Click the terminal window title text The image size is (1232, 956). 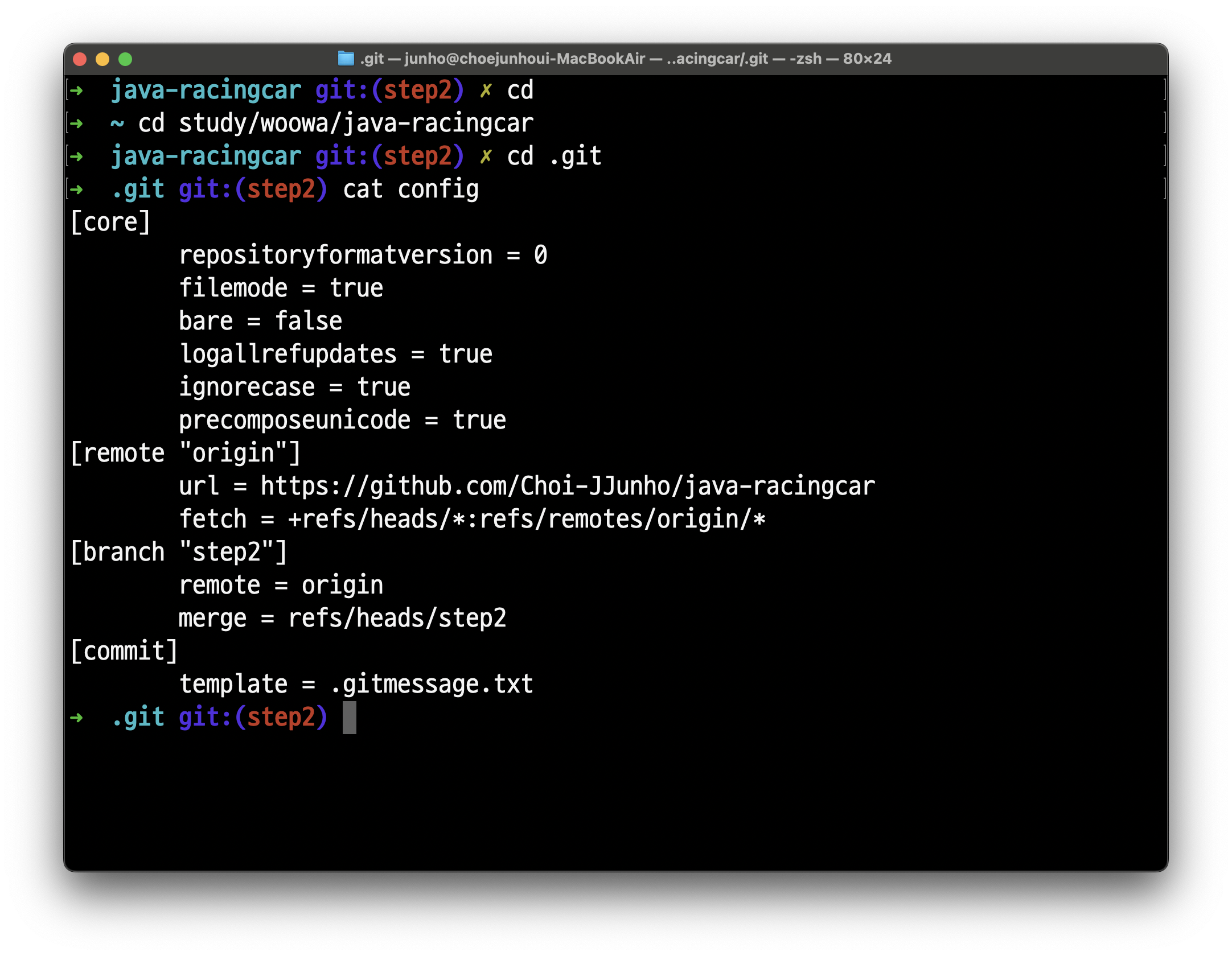point(625,59)
